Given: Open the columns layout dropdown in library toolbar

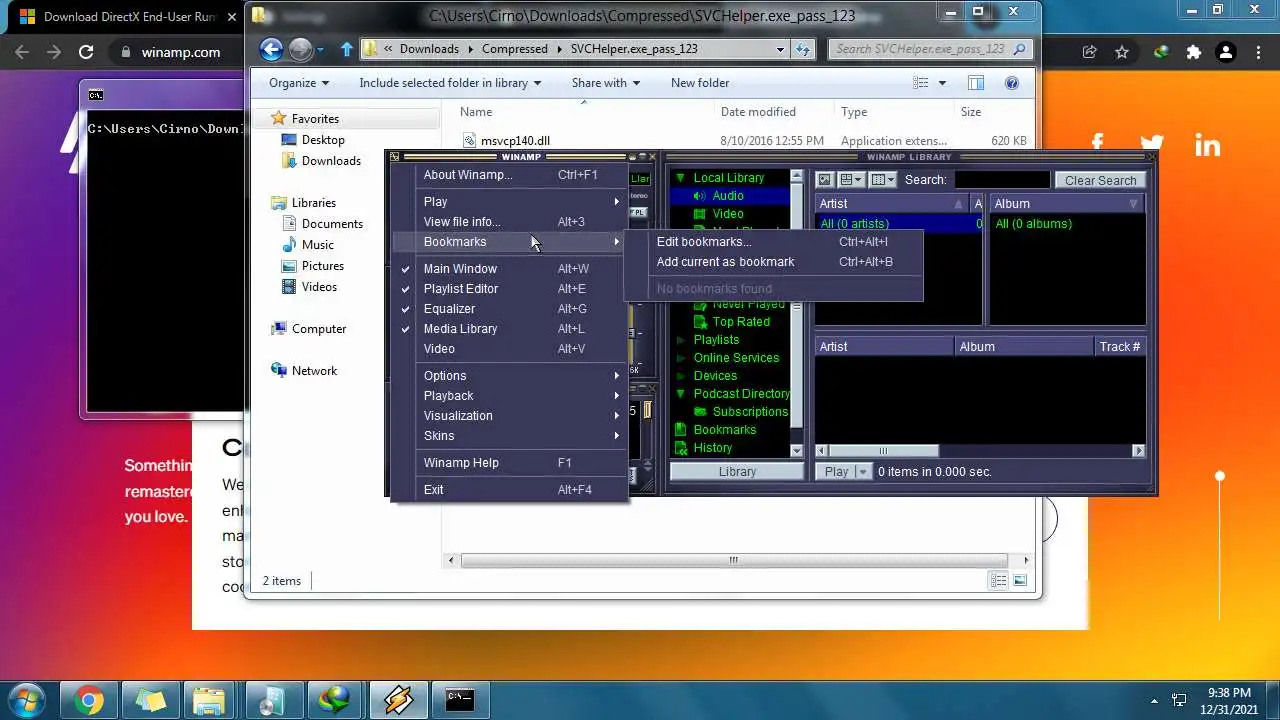Looking at the screenshot, I should tap(882, 180).
